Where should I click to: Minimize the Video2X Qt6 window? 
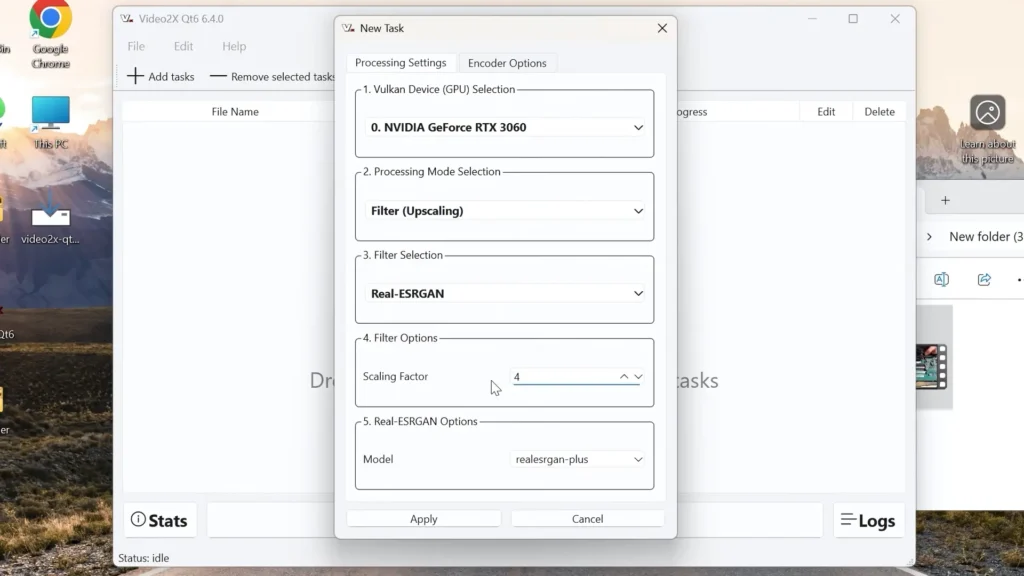812,19
